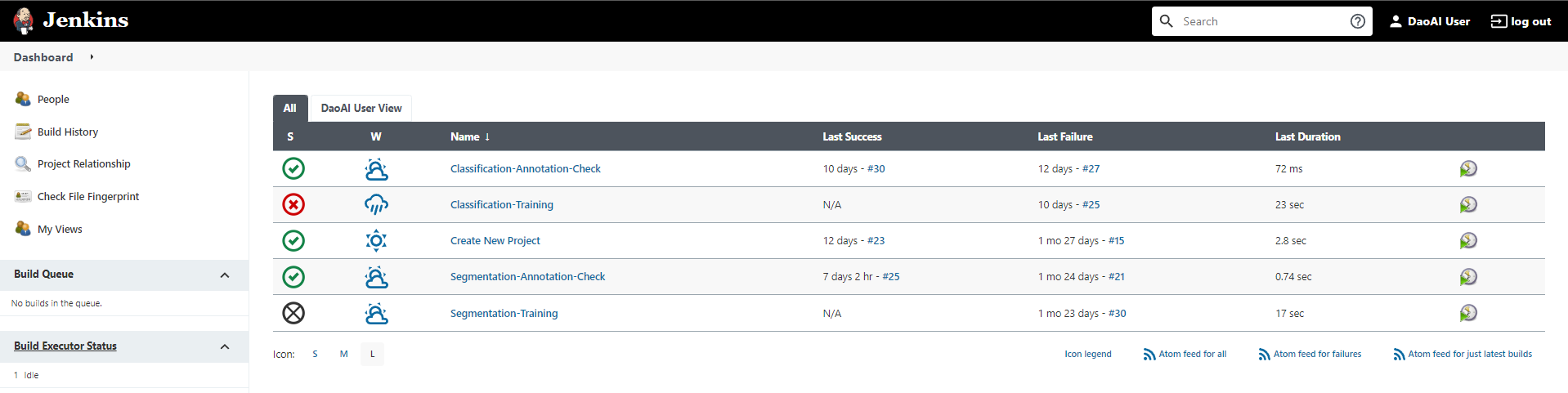
Task: Set icon size to M
Action: [344, 354]
